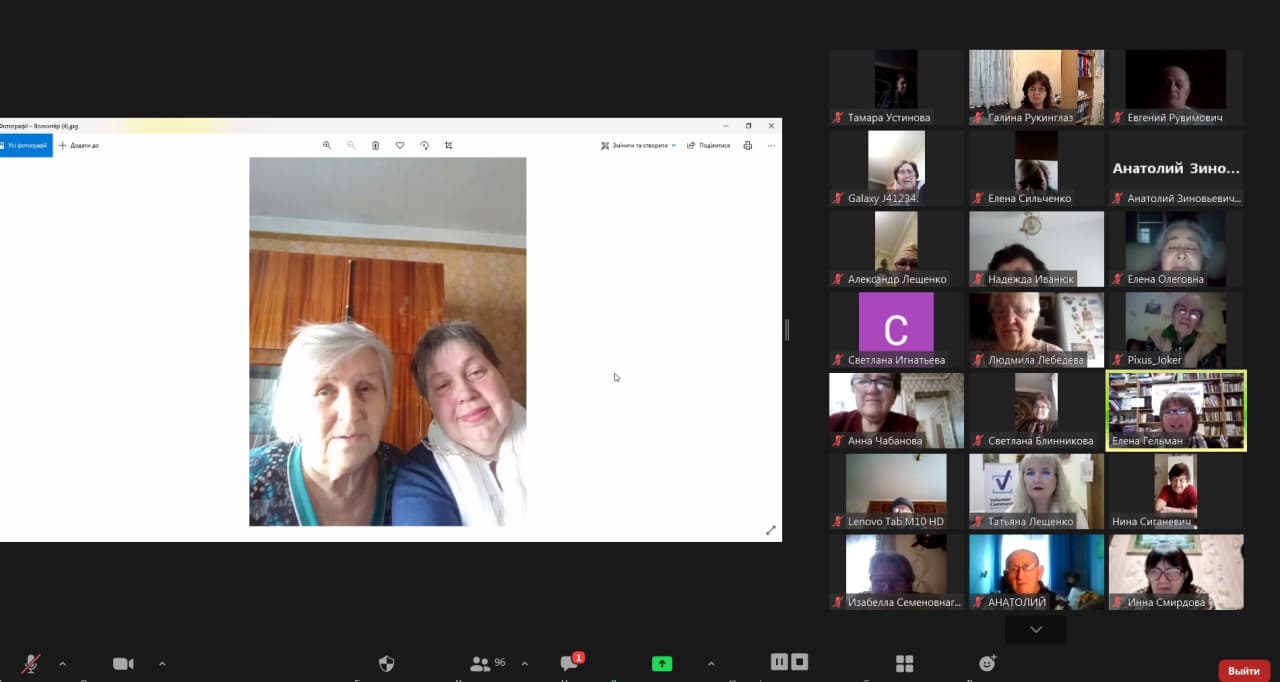Open the Chat with unread message
Viewport: 1280px width, 682px height.
[570, 663]
